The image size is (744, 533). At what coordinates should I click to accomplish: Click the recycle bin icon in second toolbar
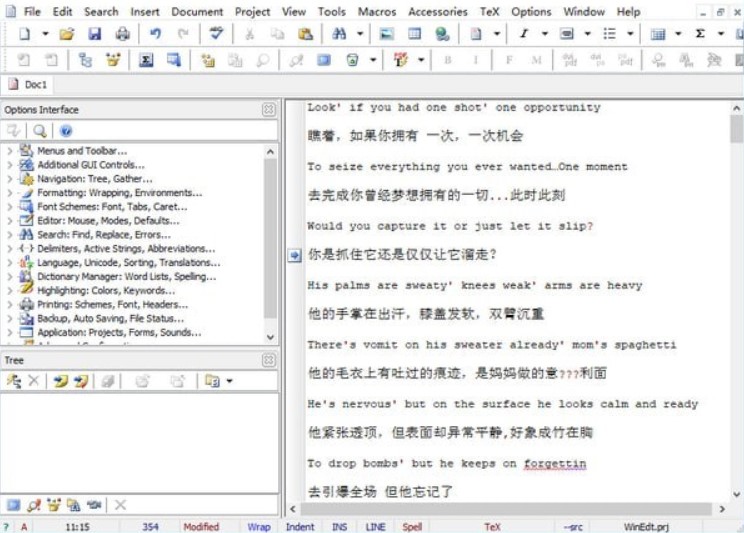point(352,60)
